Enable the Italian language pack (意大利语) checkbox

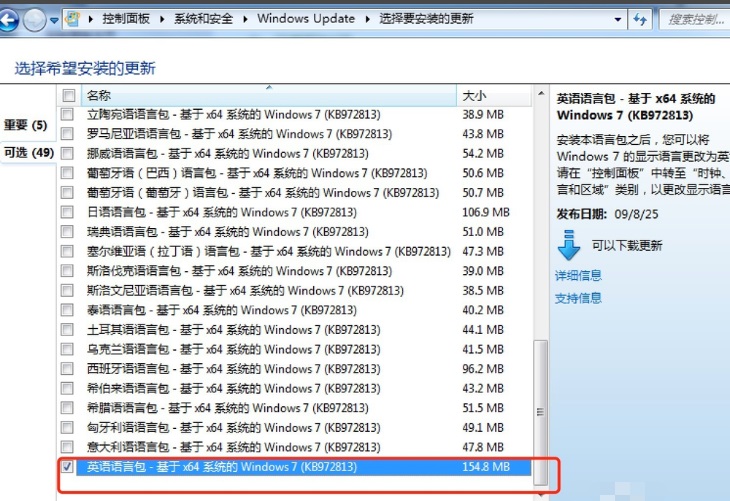(68, 447)
